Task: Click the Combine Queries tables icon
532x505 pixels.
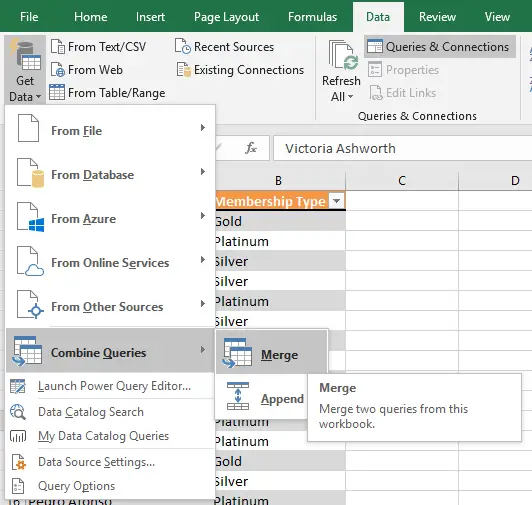Action: point(27,351)
